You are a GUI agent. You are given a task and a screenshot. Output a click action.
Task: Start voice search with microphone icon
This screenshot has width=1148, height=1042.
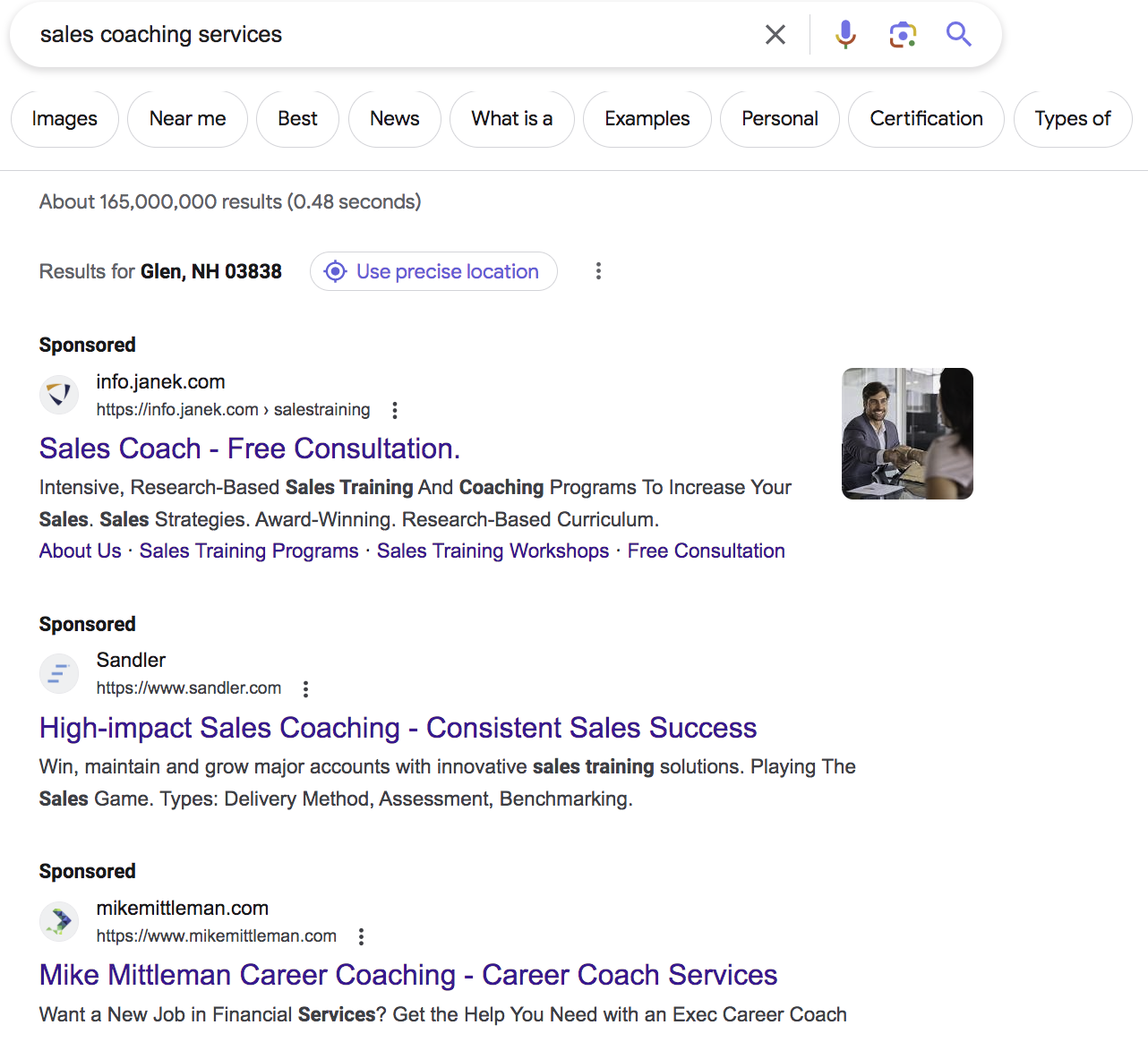pos(845,35)
